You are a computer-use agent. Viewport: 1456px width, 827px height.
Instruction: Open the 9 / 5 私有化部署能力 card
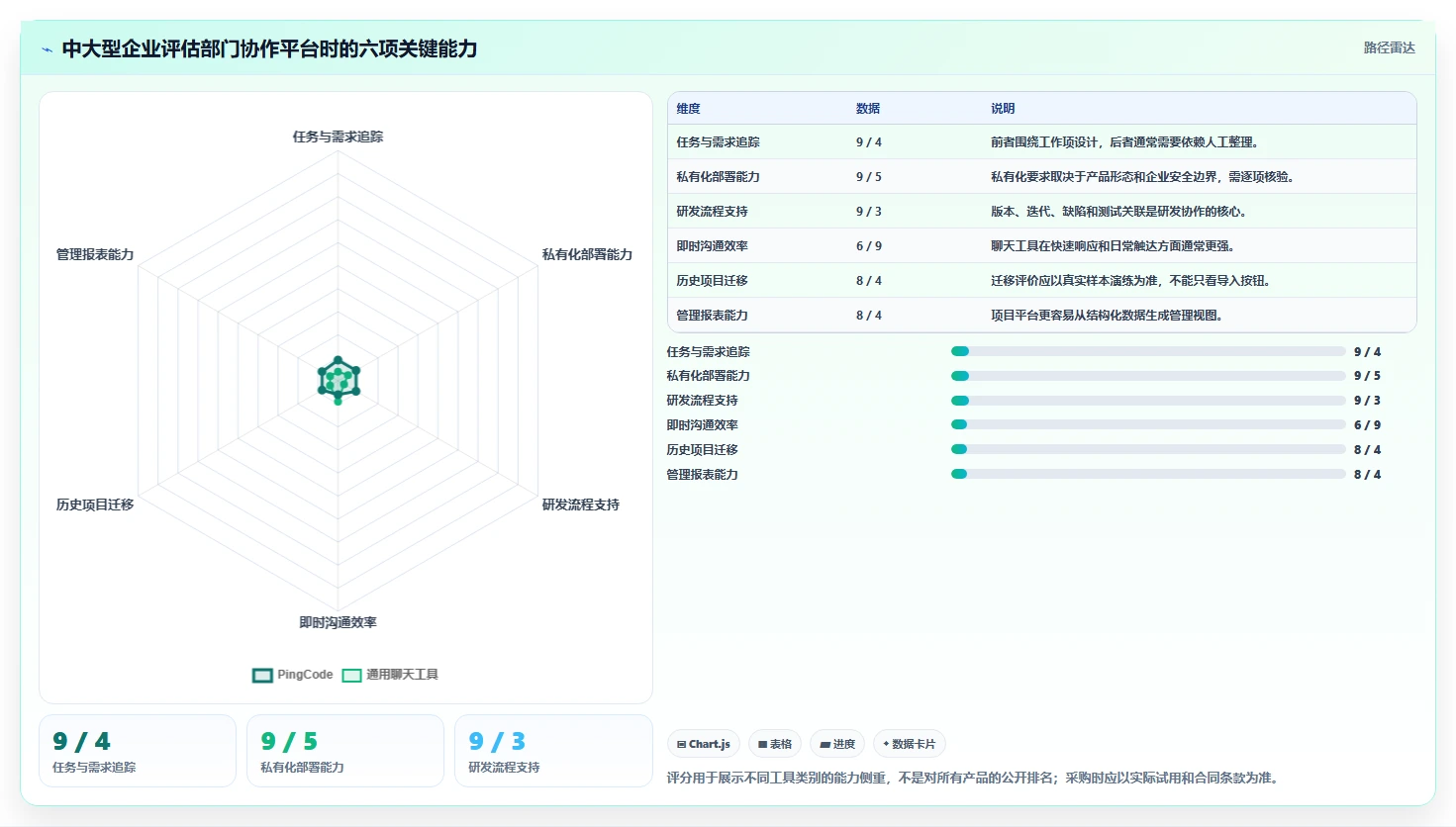[345, 751]
